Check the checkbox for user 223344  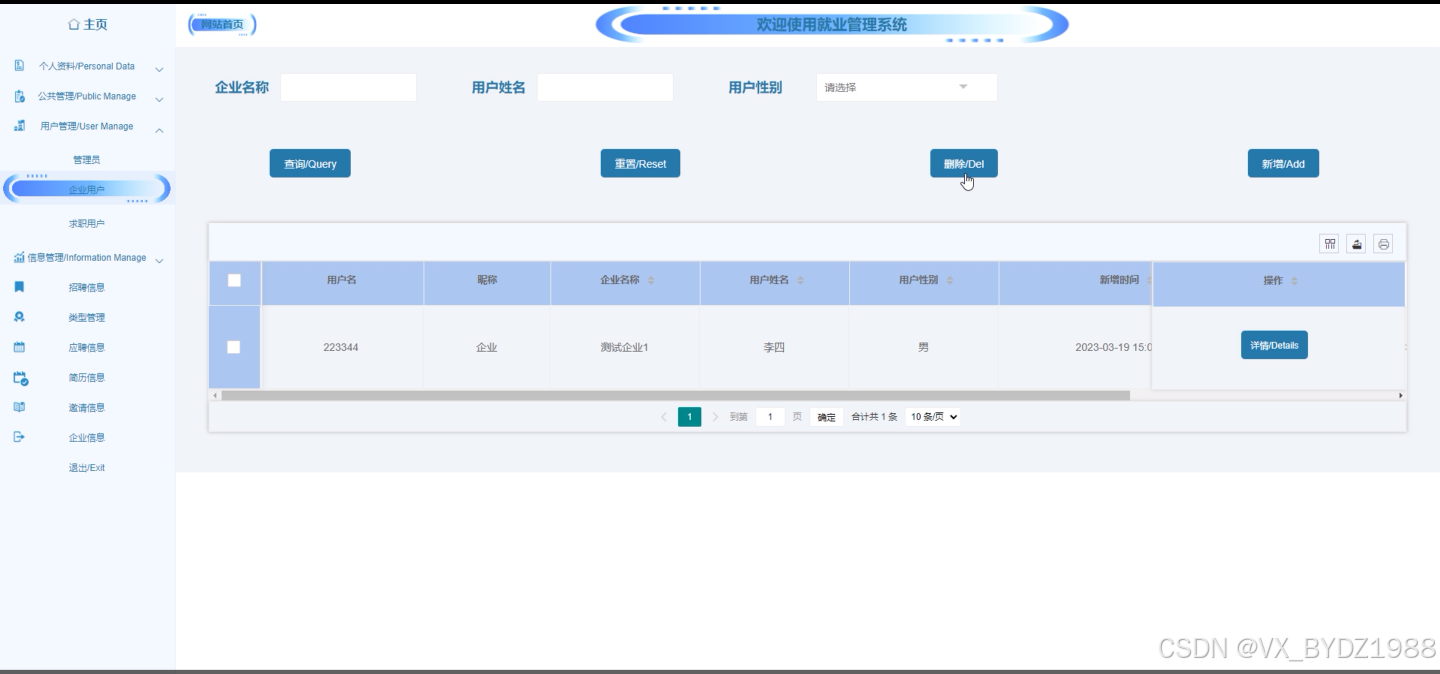tap(234, 347)
